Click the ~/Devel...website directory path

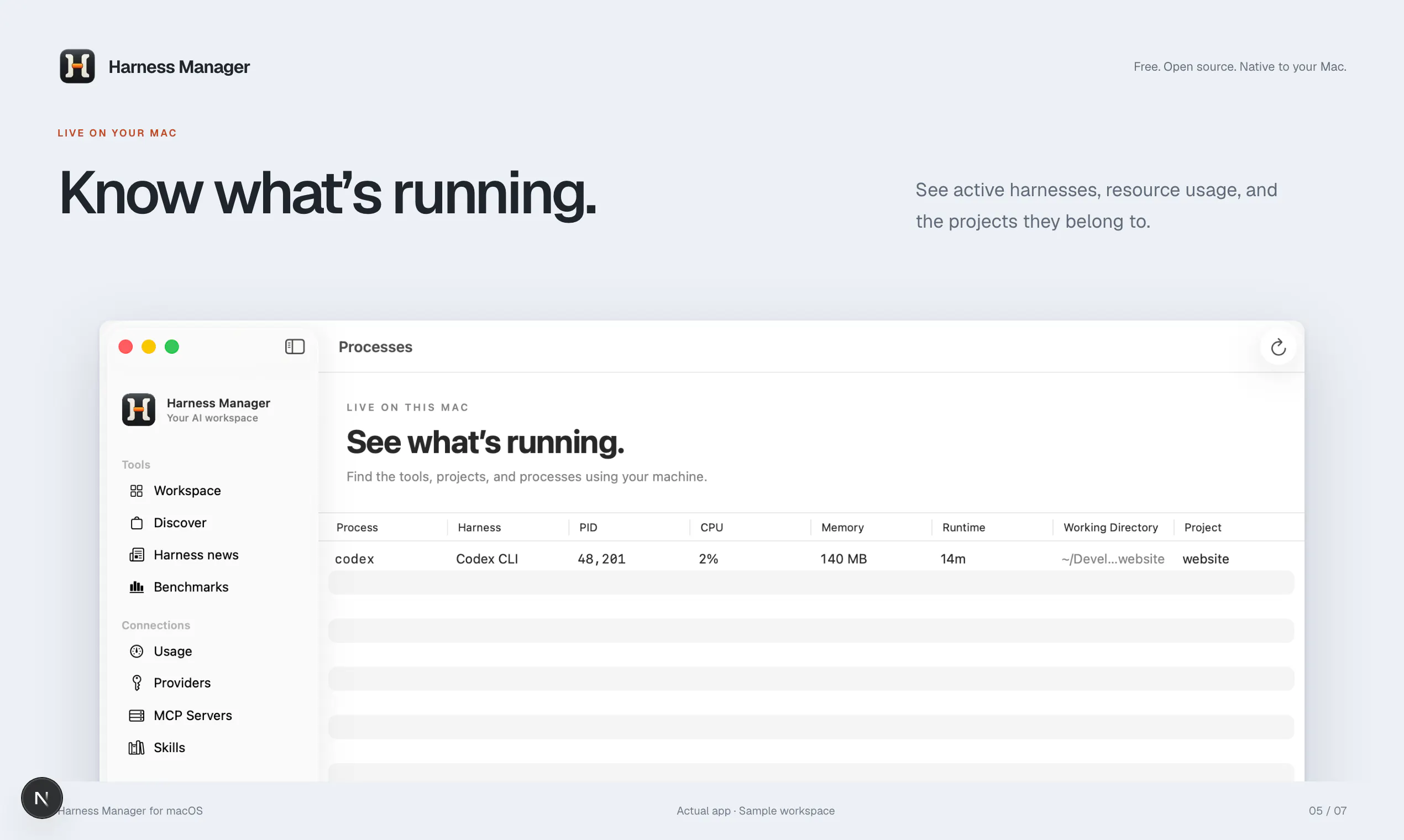pos(1113,559)
